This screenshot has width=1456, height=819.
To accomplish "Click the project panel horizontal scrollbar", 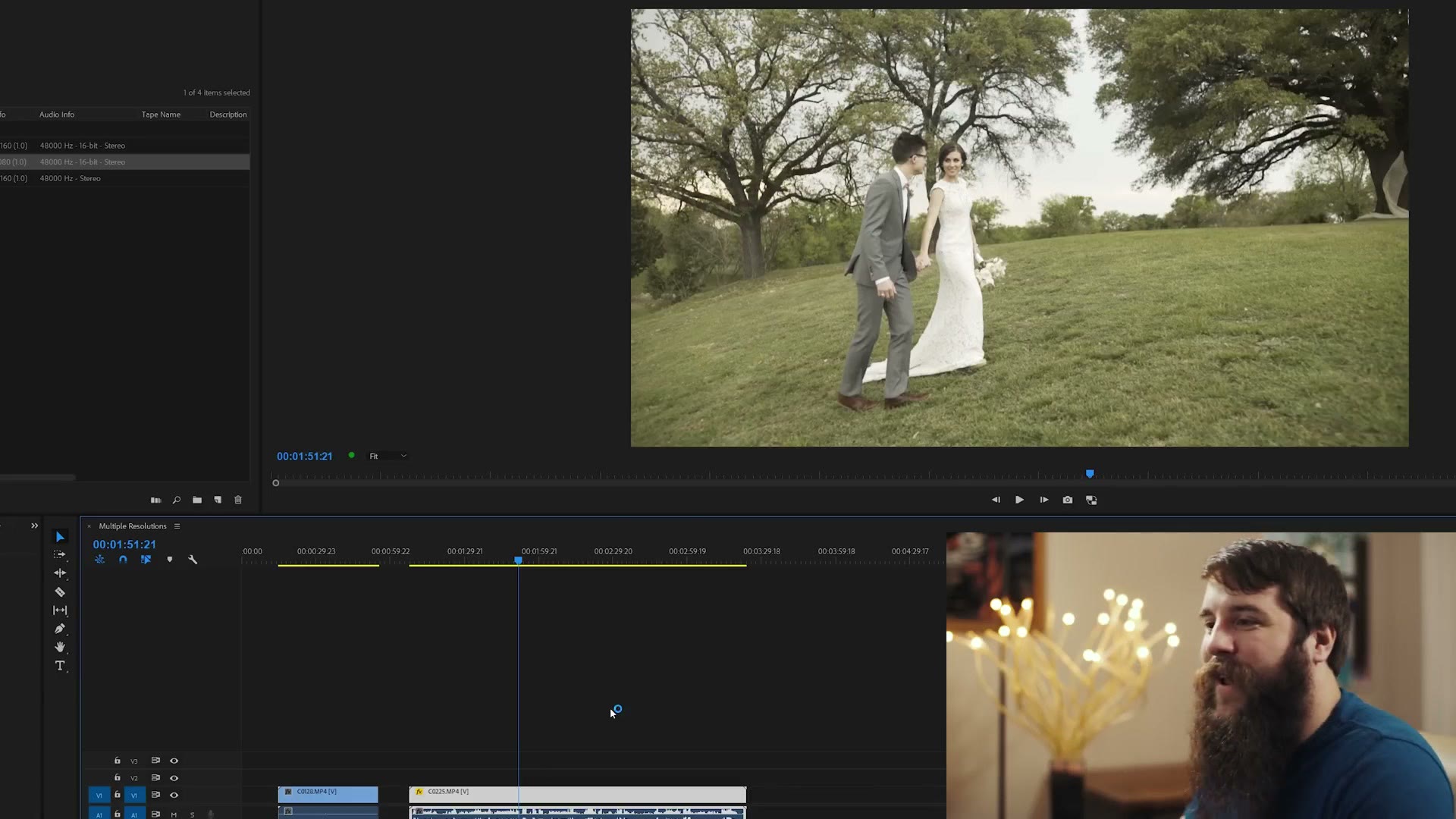I will pyautogui.click(x=37, y=477).
